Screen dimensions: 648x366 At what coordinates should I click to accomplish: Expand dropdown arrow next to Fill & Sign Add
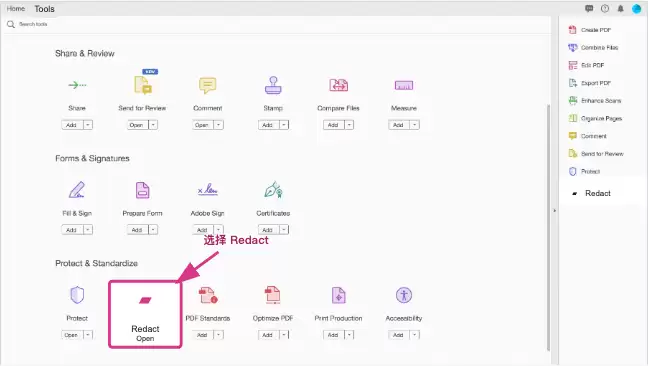(x=88, y=230)
